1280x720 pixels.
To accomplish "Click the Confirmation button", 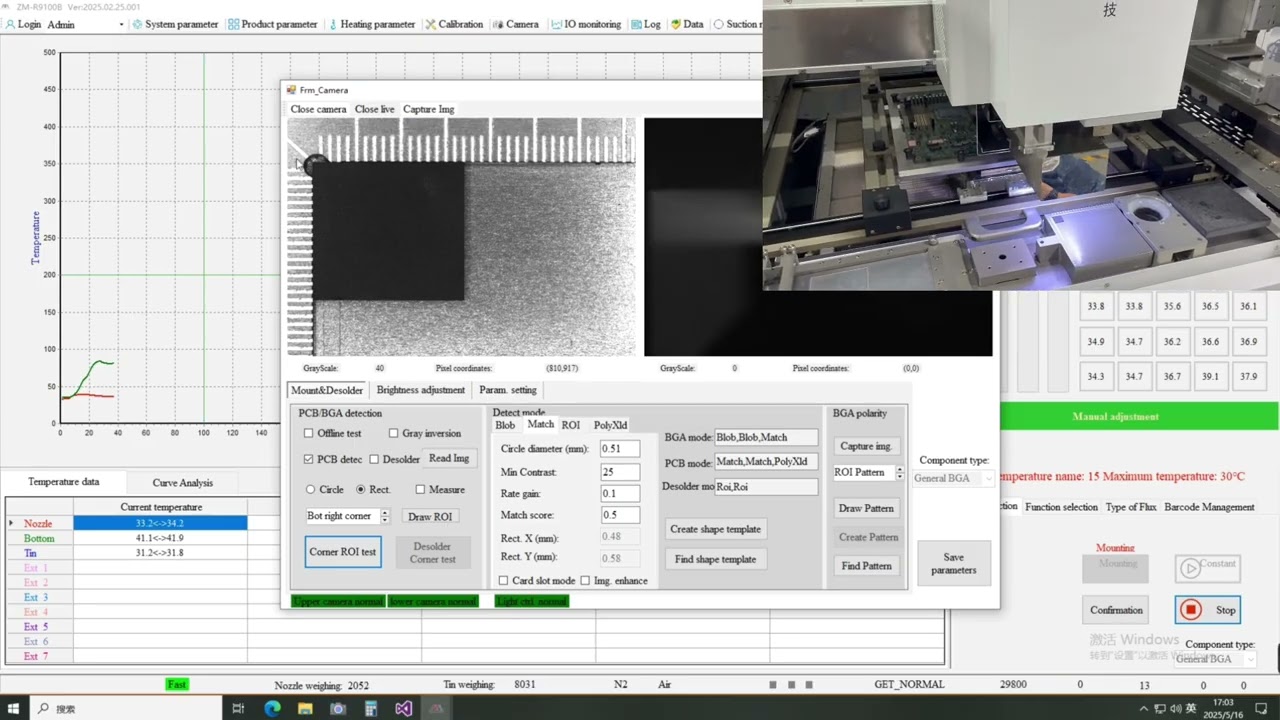I will pyautogui.click(x=1116, y=610).
